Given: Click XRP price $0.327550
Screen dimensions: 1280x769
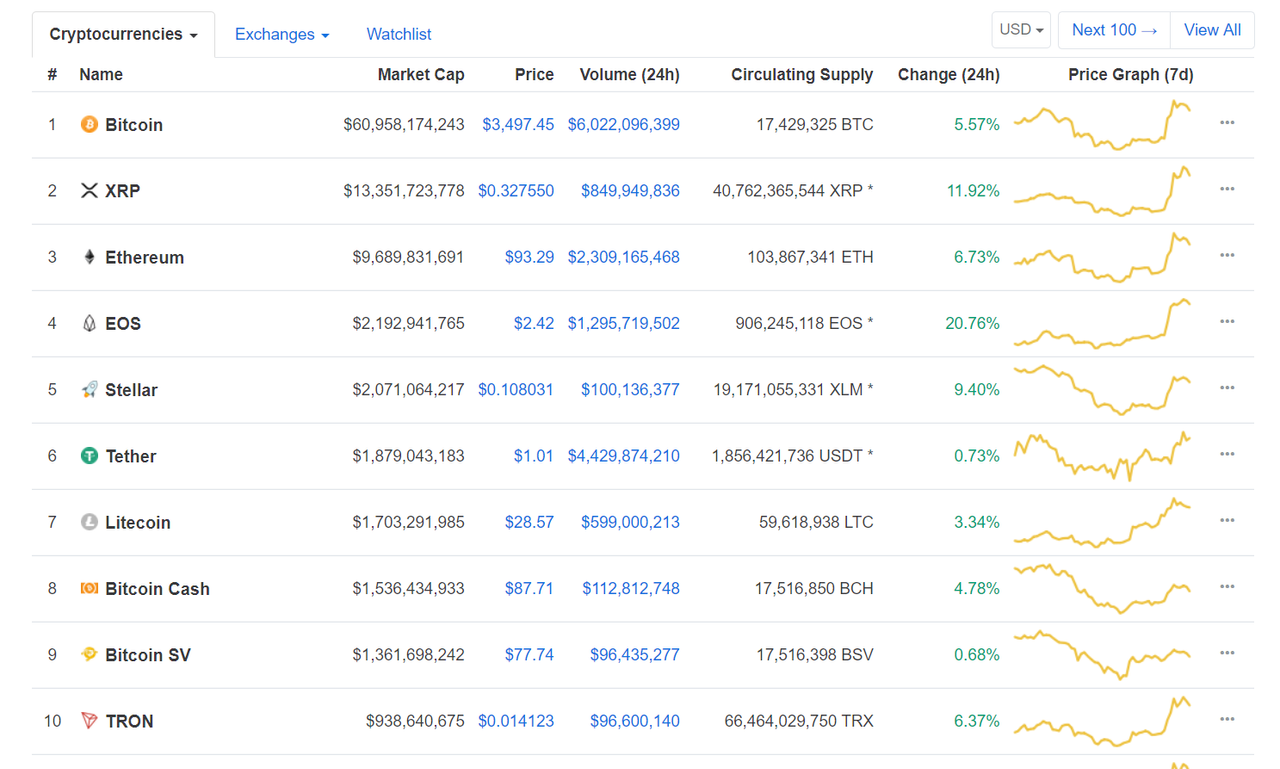Looking at the screenshot, I should 516,191.
